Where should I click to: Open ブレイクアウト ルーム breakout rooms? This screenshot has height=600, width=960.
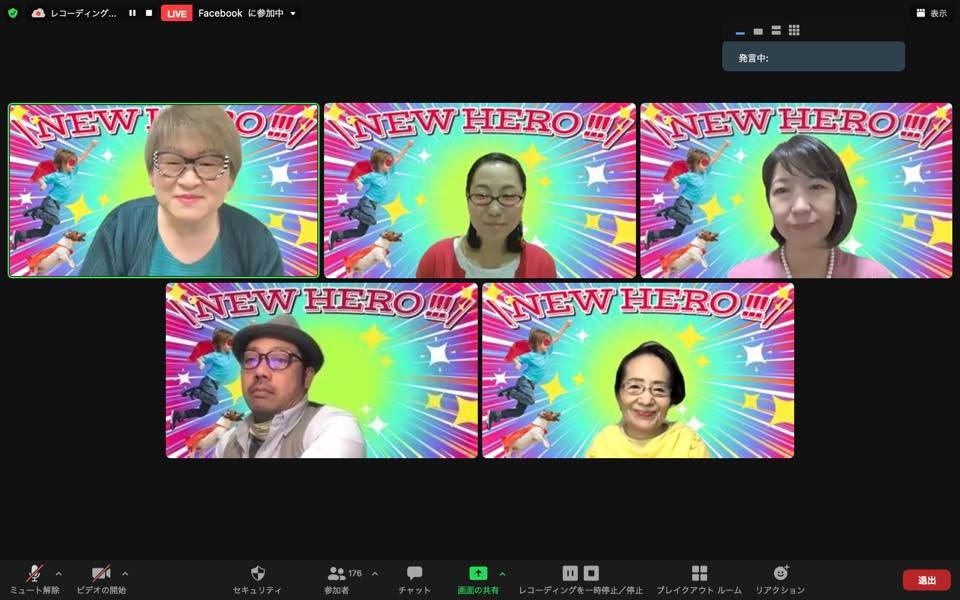pos(699,580)
